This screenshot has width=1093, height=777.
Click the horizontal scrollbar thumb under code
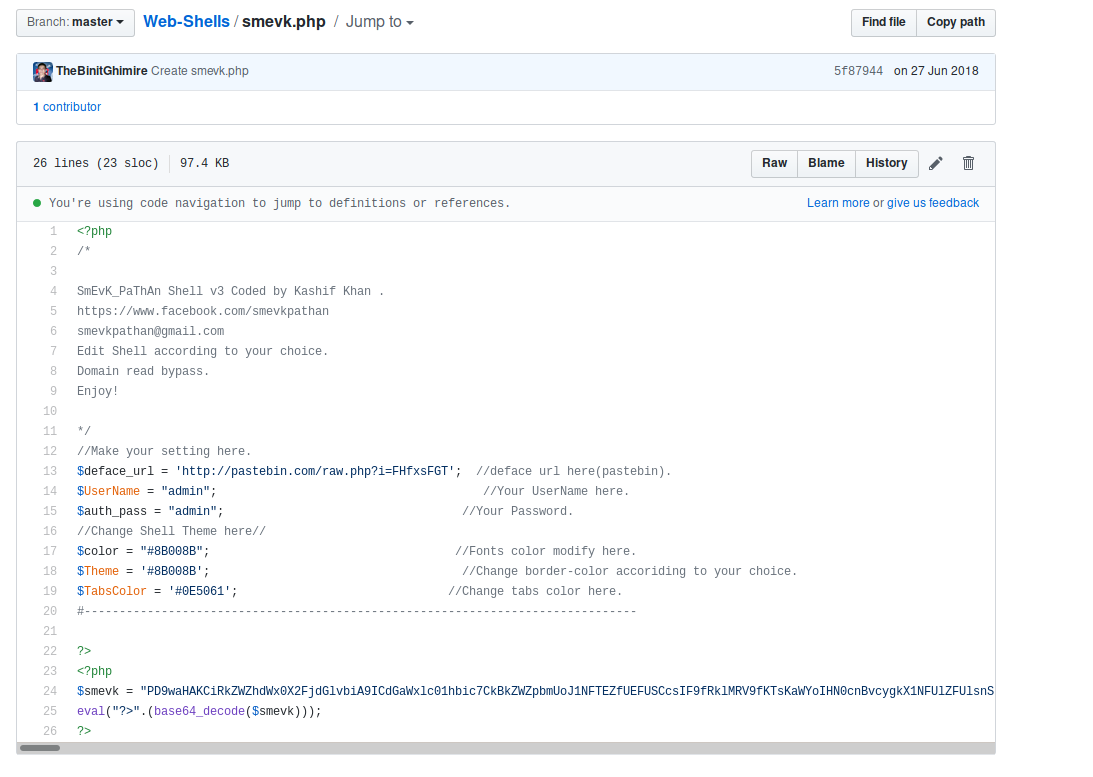click(x=40, y=748)
